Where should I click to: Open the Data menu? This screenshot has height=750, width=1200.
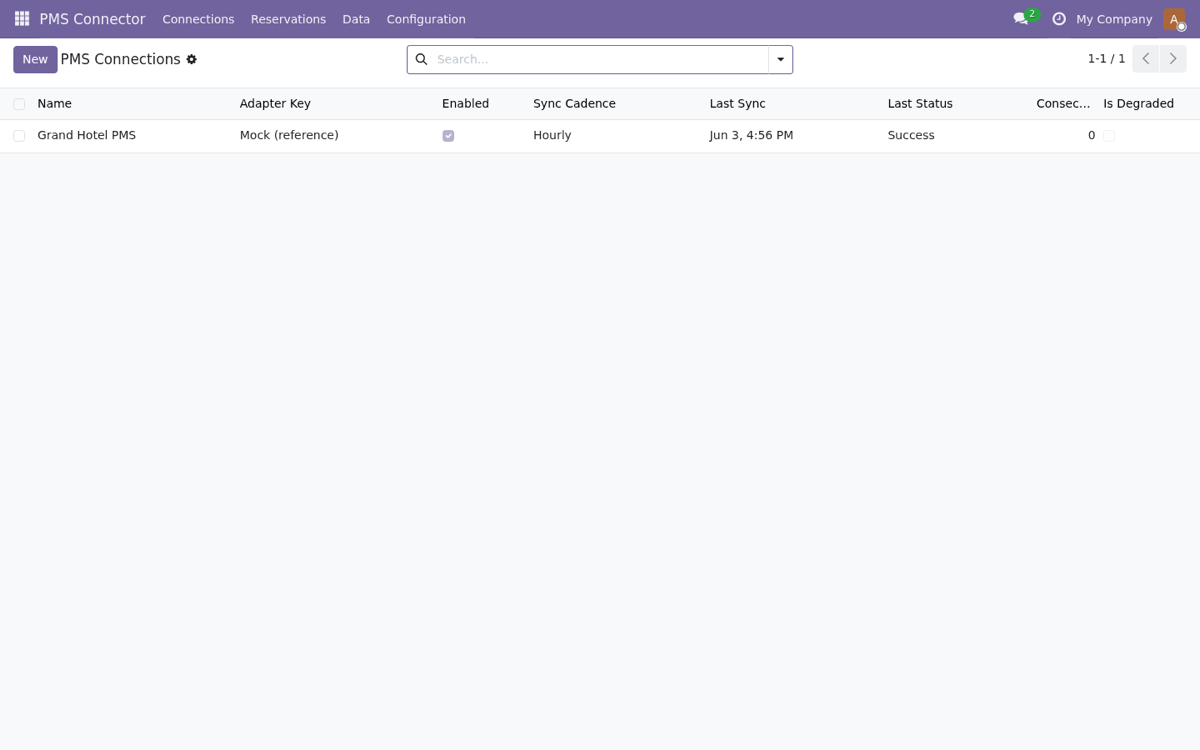point(356,19)
